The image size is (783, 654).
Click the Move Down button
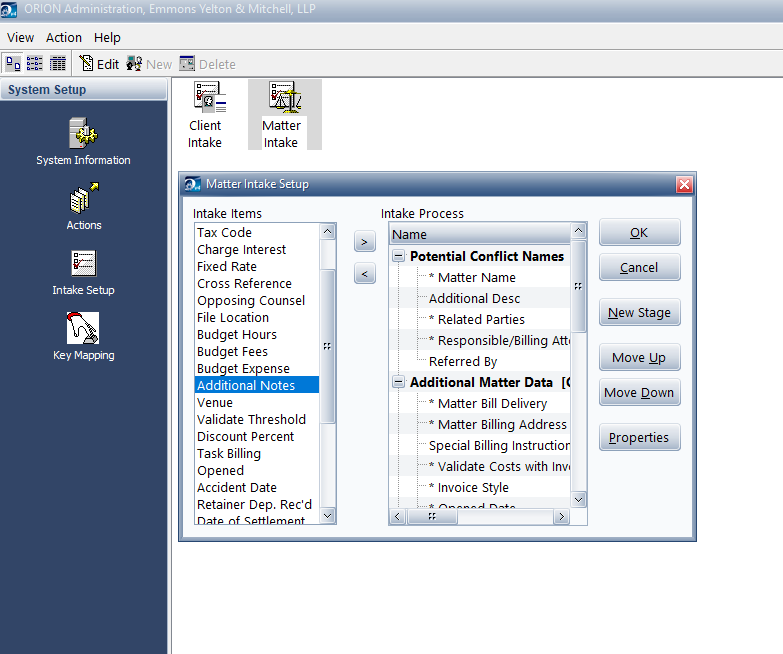(639, 392)
